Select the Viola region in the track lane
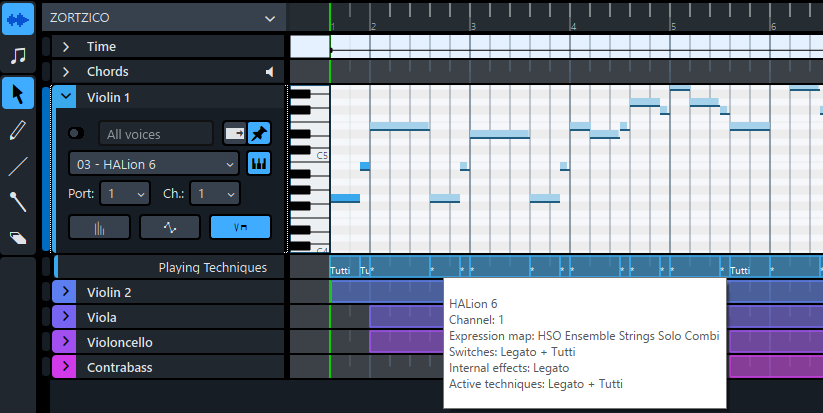The height and width of the screenshot is (413, 823). coord(406,317)
